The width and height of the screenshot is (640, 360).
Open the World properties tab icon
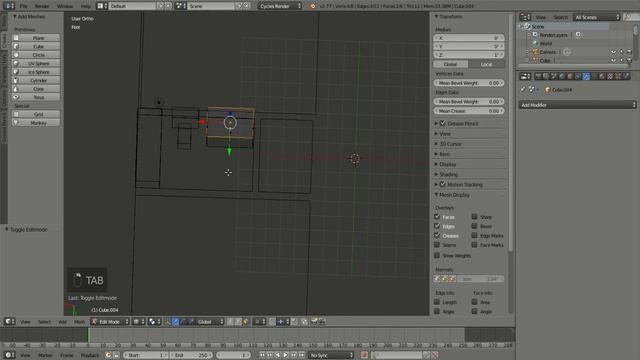click(x=562, y=76)
